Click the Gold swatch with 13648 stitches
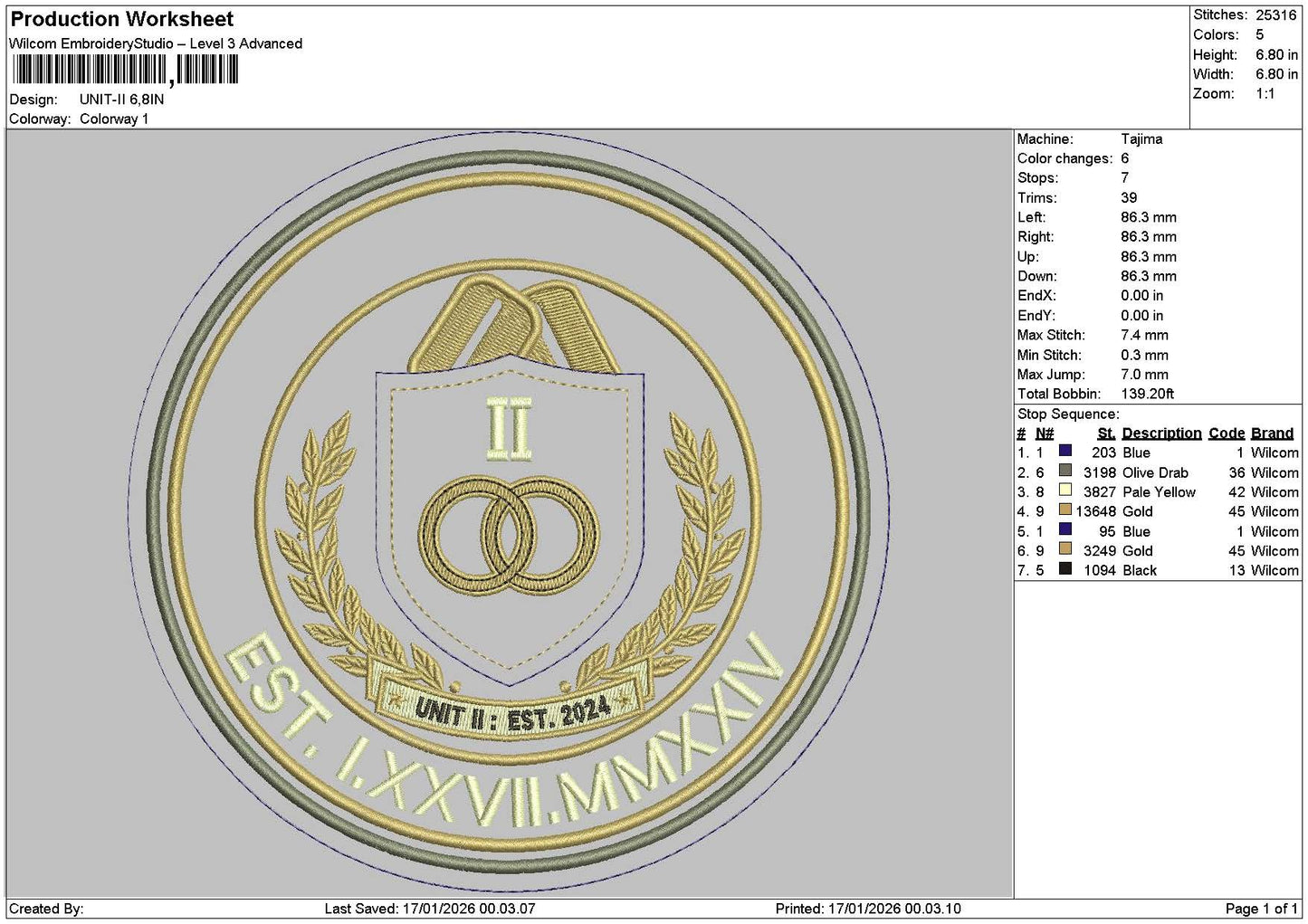The image size is (1308, 924). 1065,510
